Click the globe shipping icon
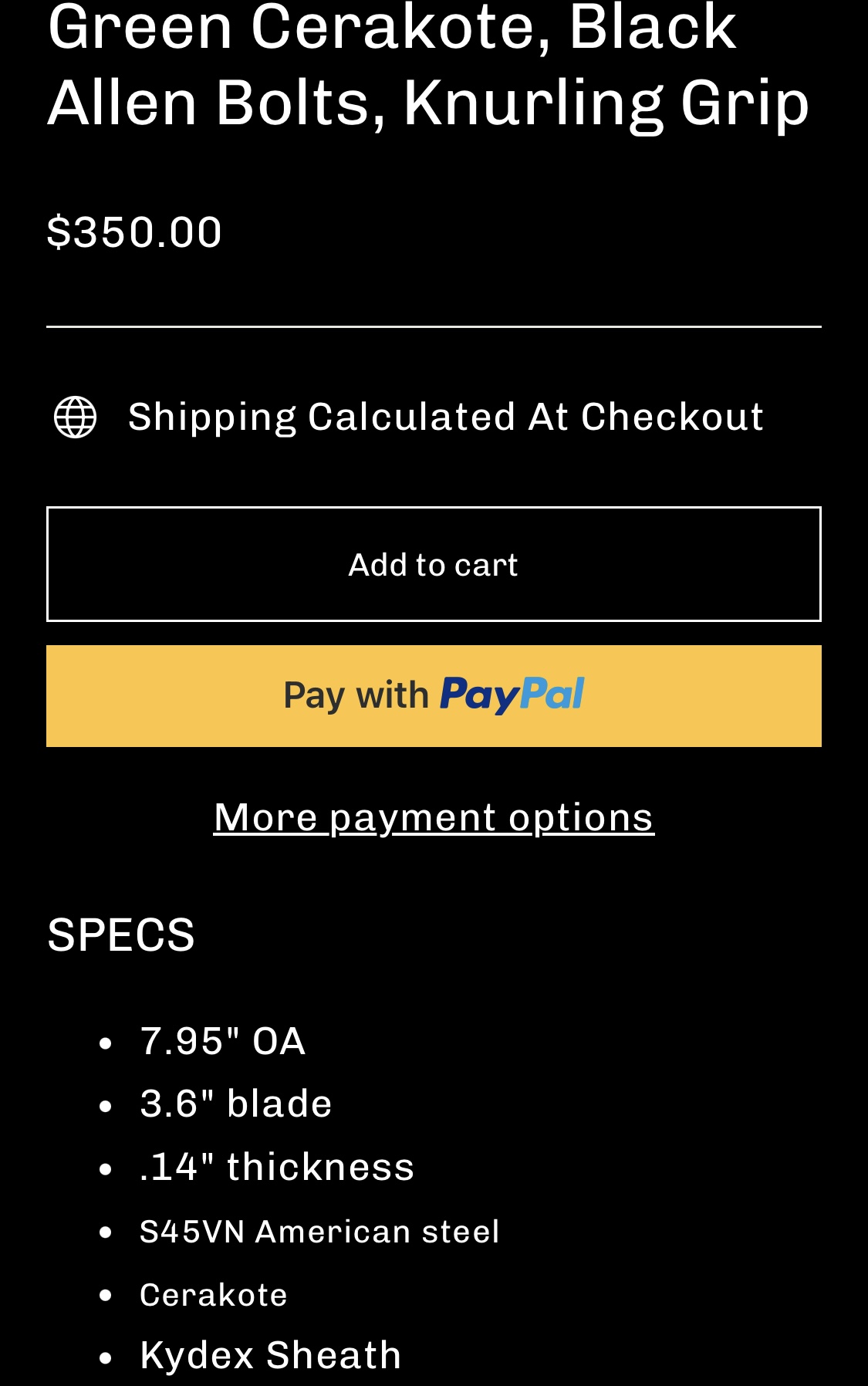This screenshot has width=868, height=1386. click(x=76, y=417)
